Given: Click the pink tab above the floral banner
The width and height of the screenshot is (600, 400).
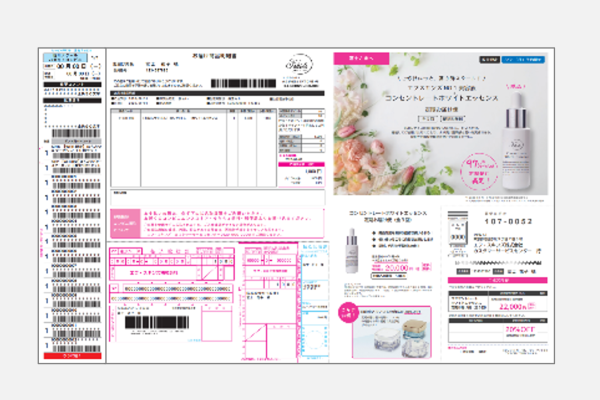Looking at the screenshot, I should [x=361, y=58].
